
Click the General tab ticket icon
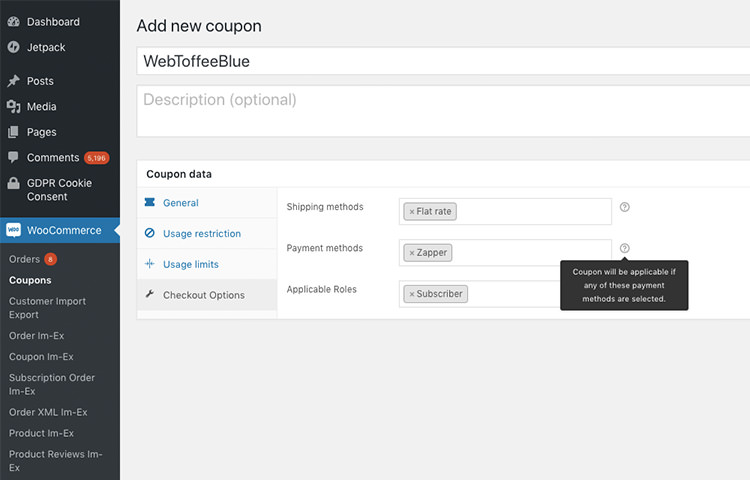pos(150,202)
